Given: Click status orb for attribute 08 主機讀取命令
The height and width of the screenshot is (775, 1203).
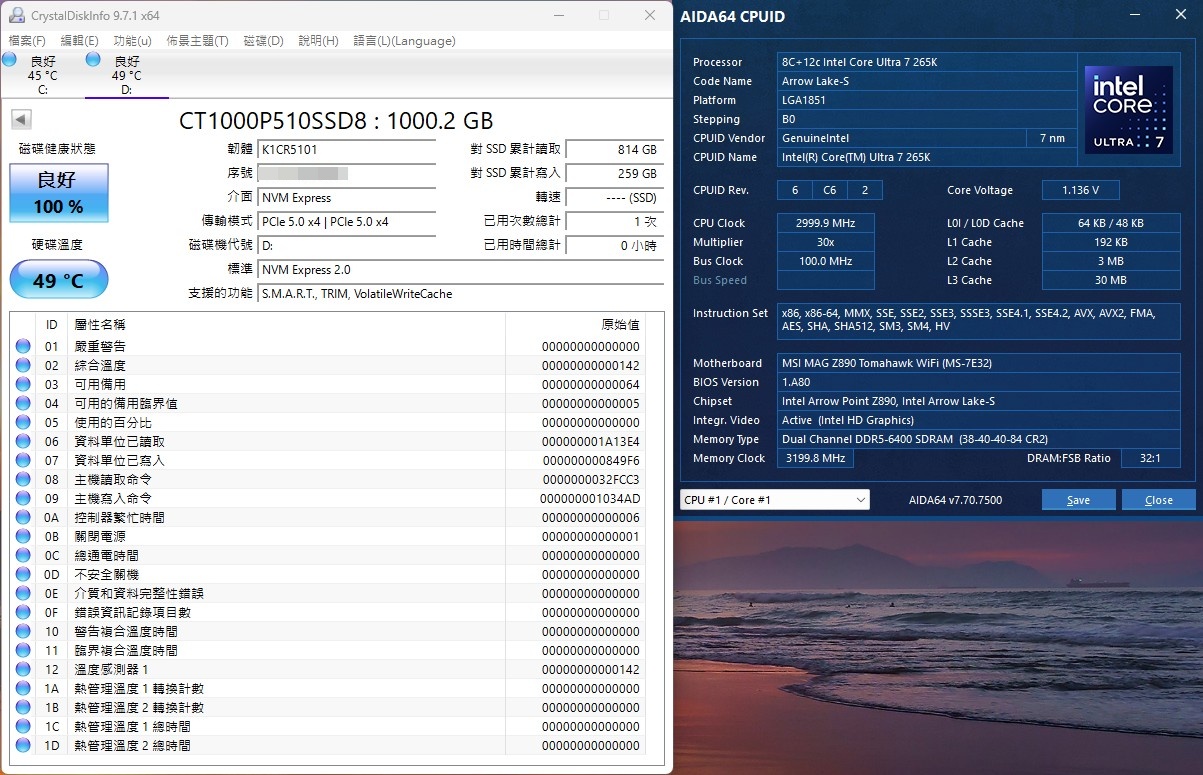Looking at the screenshot, I should pyautogui.click(x=23, y=479).
